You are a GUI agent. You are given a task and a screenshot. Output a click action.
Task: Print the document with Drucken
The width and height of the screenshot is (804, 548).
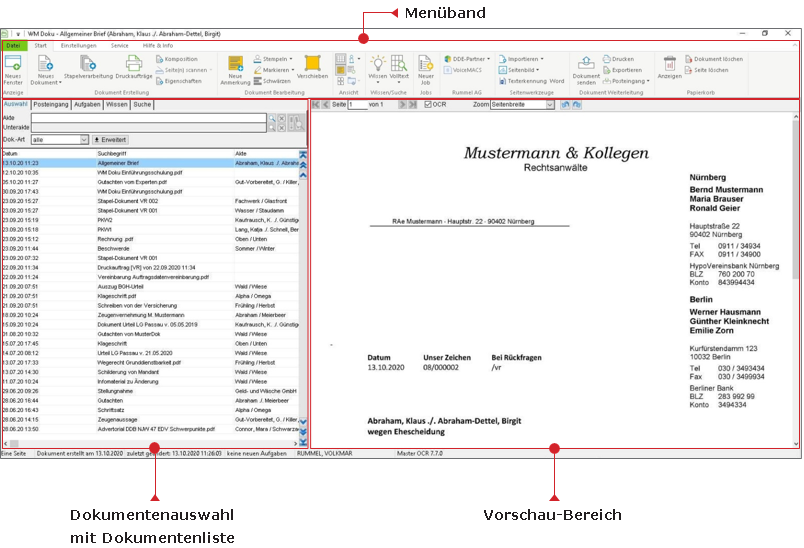tap(619, 59)
